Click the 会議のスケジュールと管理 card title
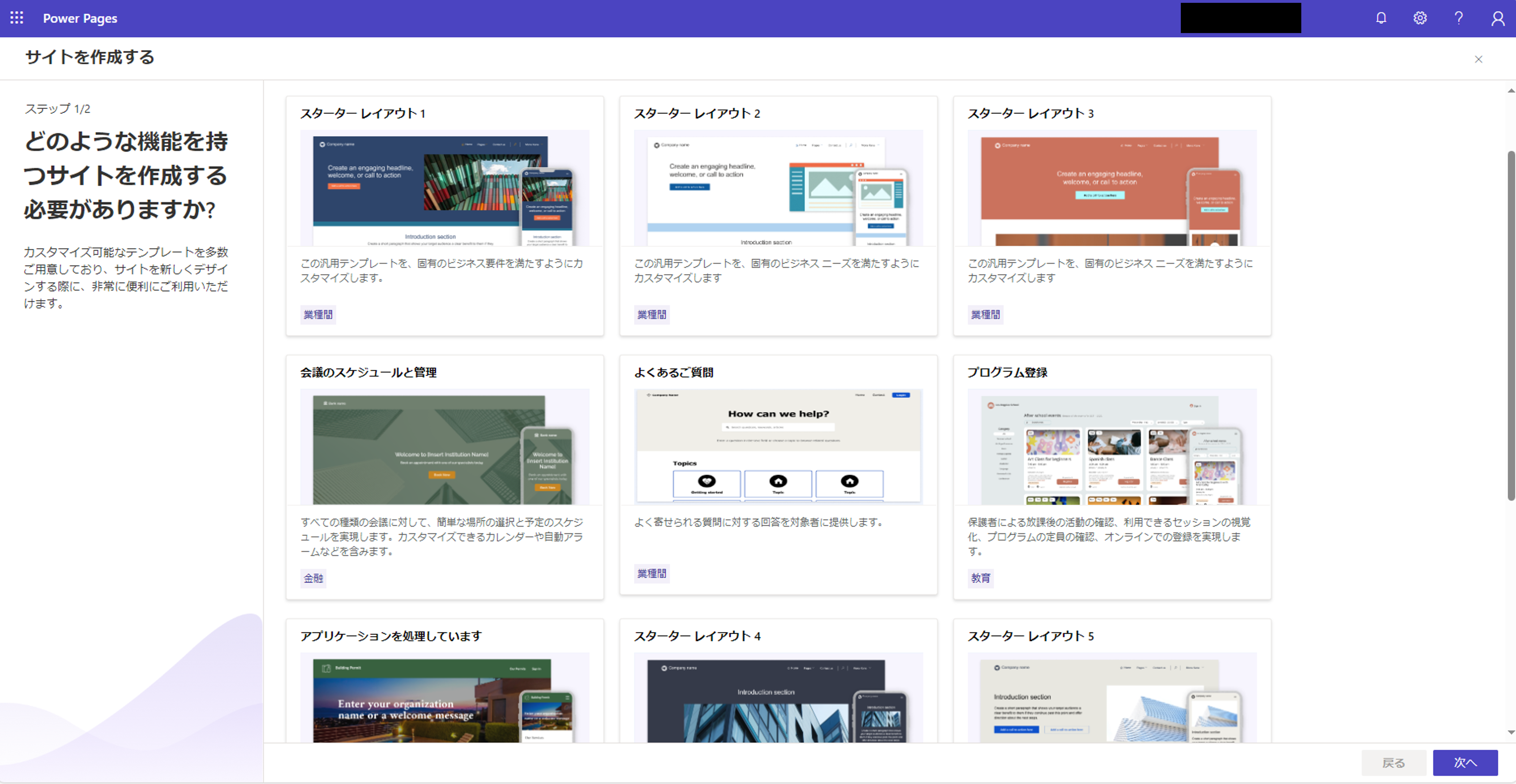The image size is (1516, 784). coord(368,372)
